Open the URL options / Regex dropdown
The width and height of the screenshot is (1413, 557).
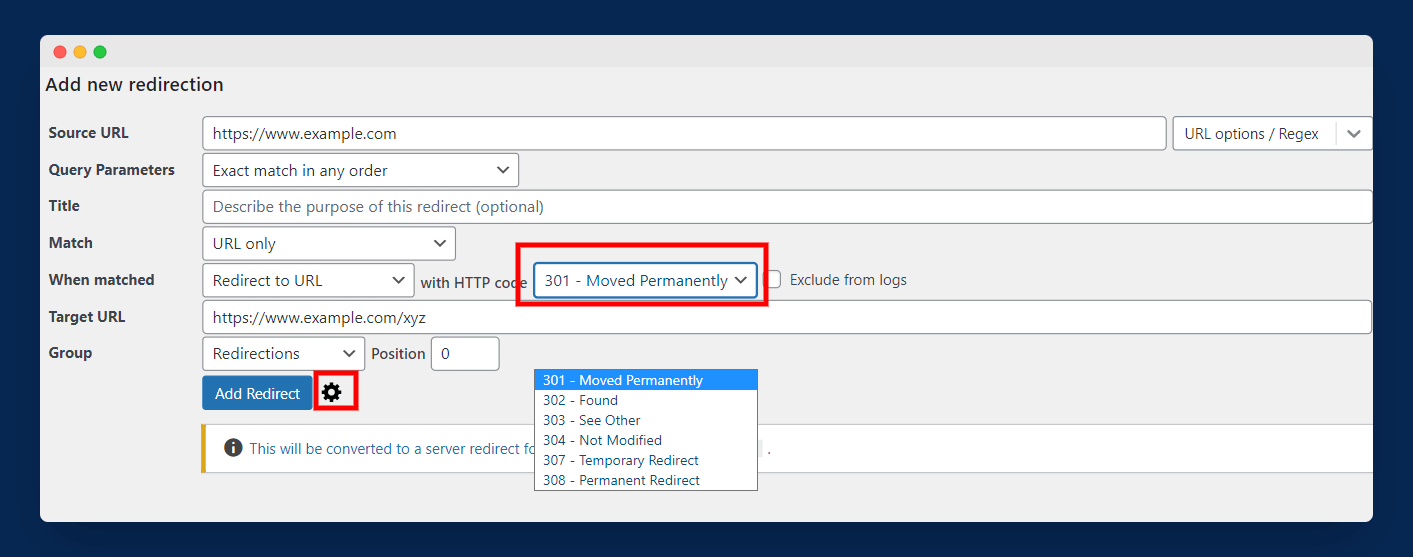(x=1272, y=134)
